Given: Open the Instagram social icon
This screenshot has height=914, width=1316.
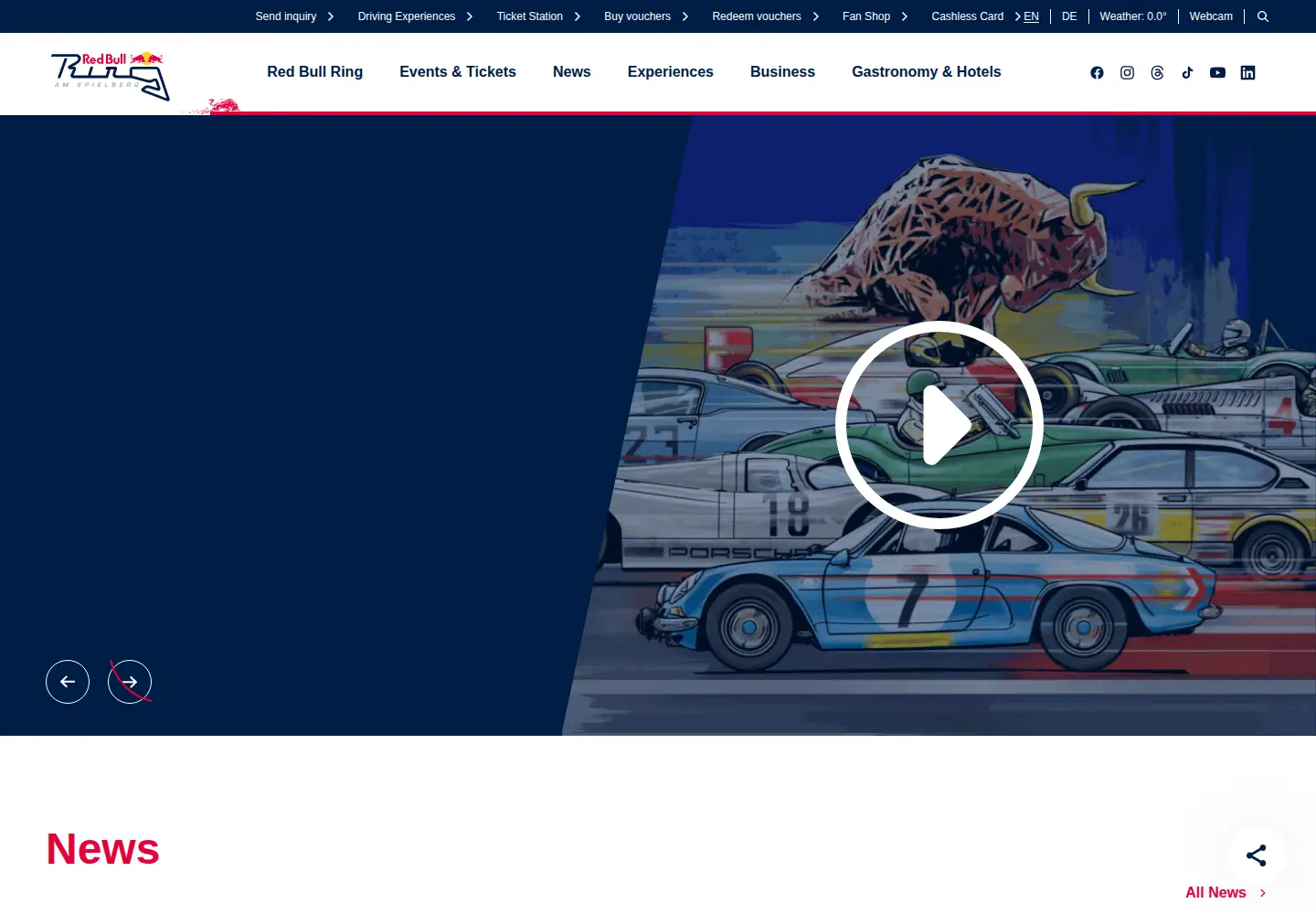Looking at the screenshot, I should tap(1127, 73).
